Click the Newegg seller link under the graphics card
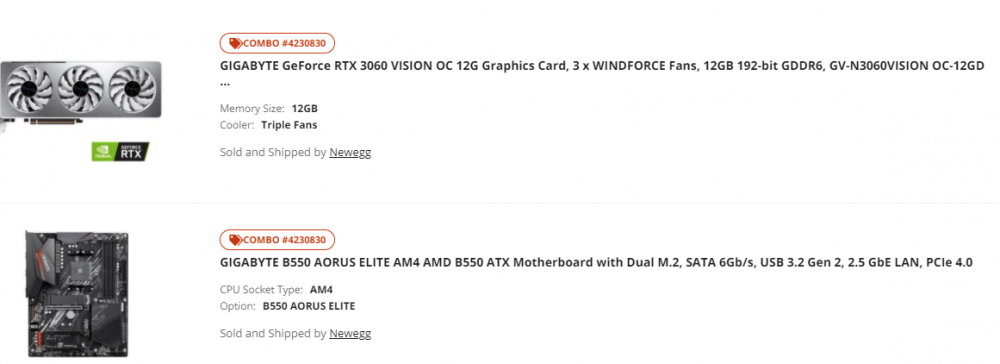This screenshot has width=1000, height=364. tap(350, 152)
